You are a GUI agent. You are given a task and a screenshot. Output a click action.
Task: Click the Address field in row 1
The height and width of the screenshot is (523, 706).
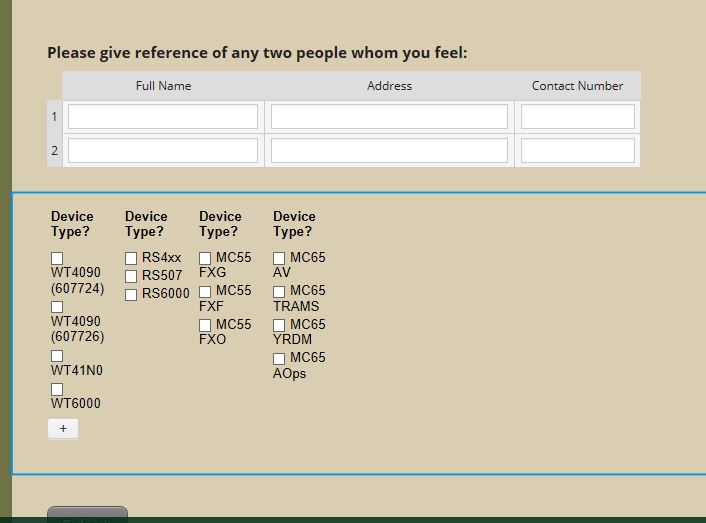pos(389,117)
